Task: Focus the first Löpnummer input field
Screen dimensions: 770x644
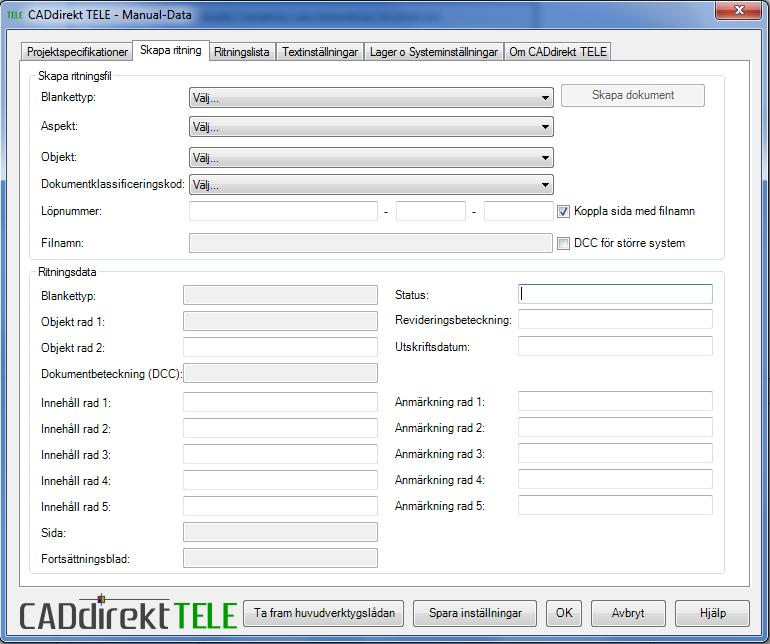Action: point(283,211)
